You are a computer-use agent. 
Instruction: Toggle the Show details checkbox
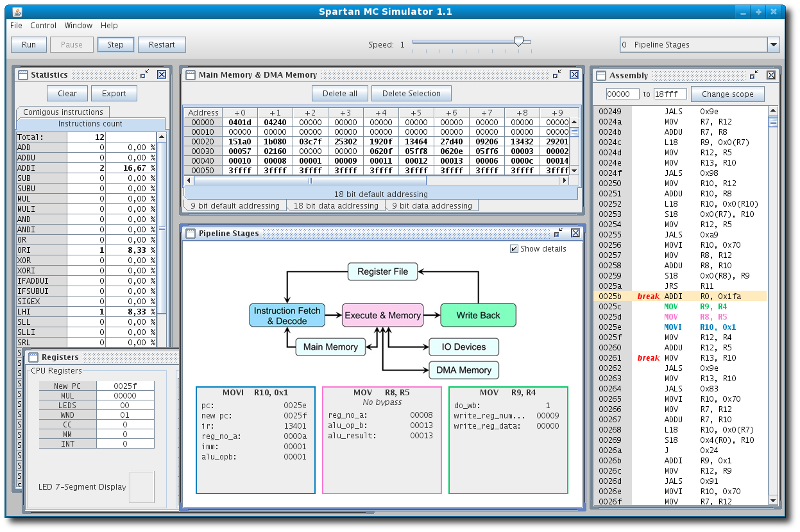514,249
